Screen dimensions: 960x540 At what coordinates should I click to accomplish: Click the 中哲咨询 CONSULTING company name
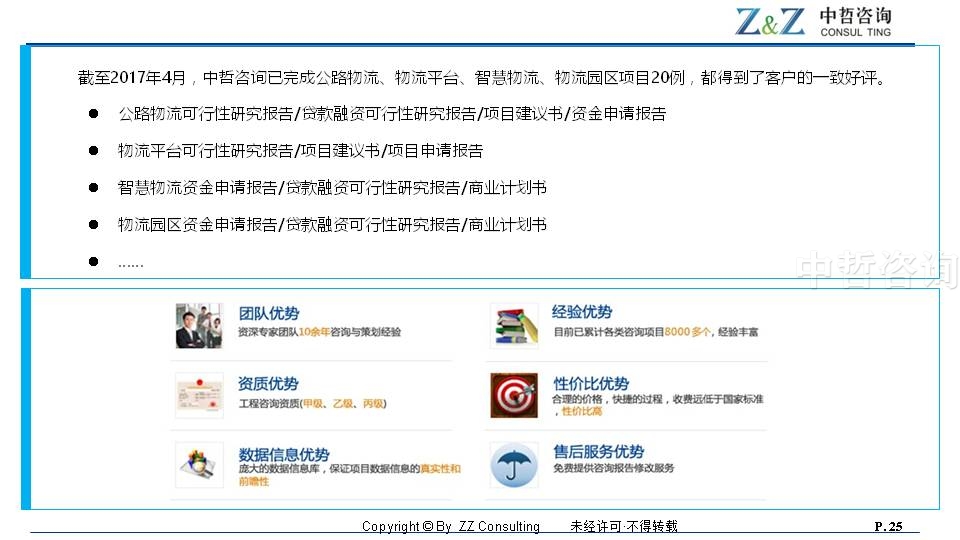[854, 22]
